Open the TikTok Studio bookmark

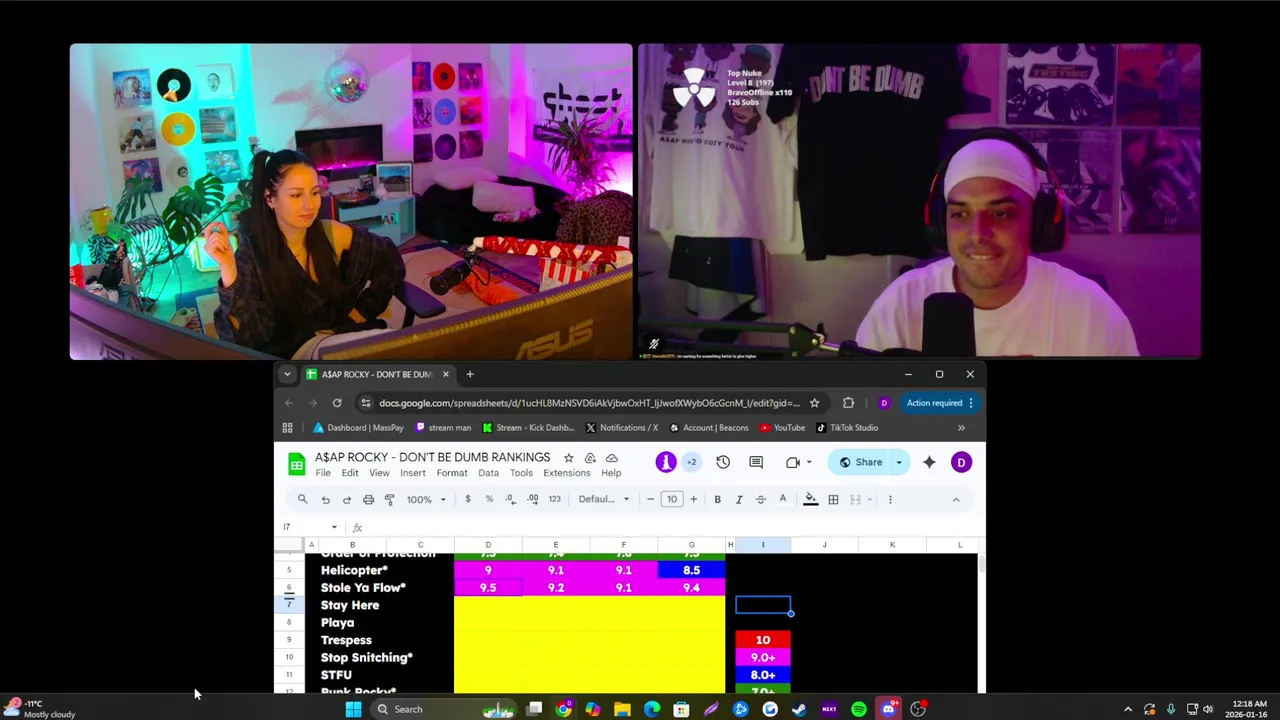pyautogui.click(x=847, y=428)
